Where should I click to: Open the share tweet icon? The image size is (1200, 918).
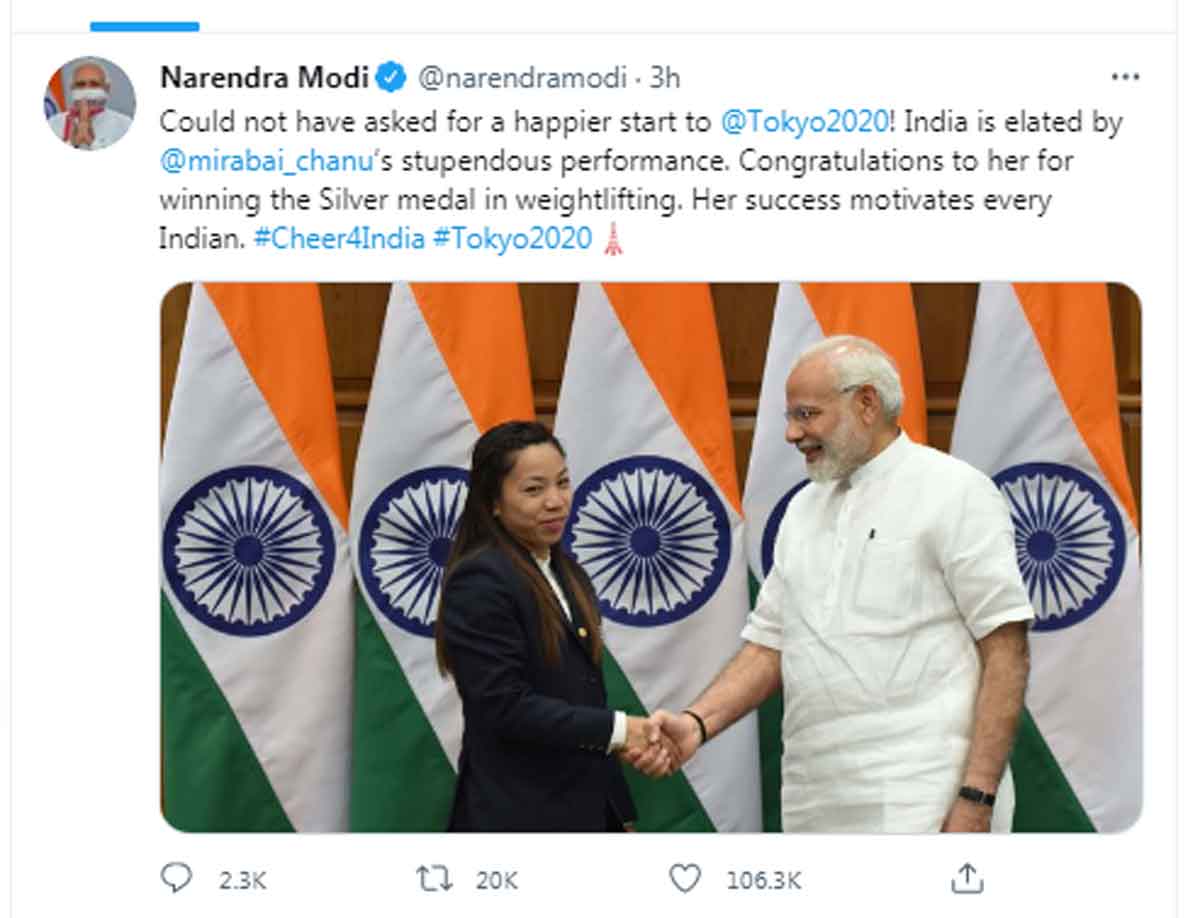[x=966, y=879]
